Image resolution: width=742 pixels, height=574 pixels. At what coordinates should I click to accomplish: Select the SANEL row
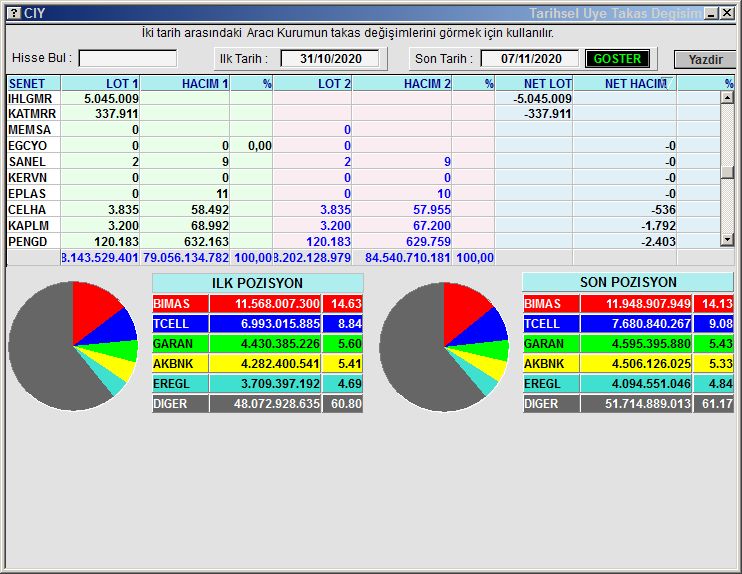[x=363, y=162]
